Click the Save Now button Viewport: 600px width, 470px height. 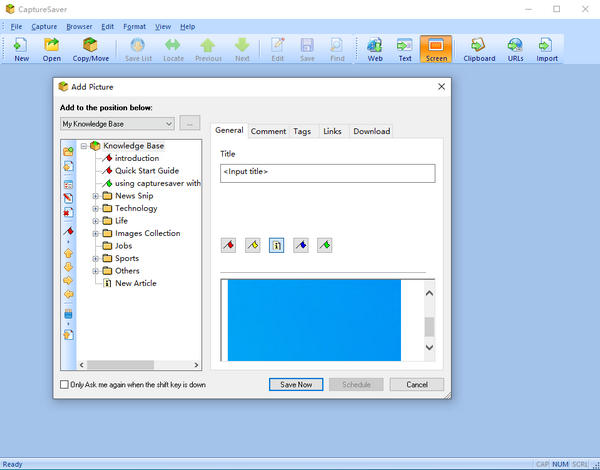[297, 384]
